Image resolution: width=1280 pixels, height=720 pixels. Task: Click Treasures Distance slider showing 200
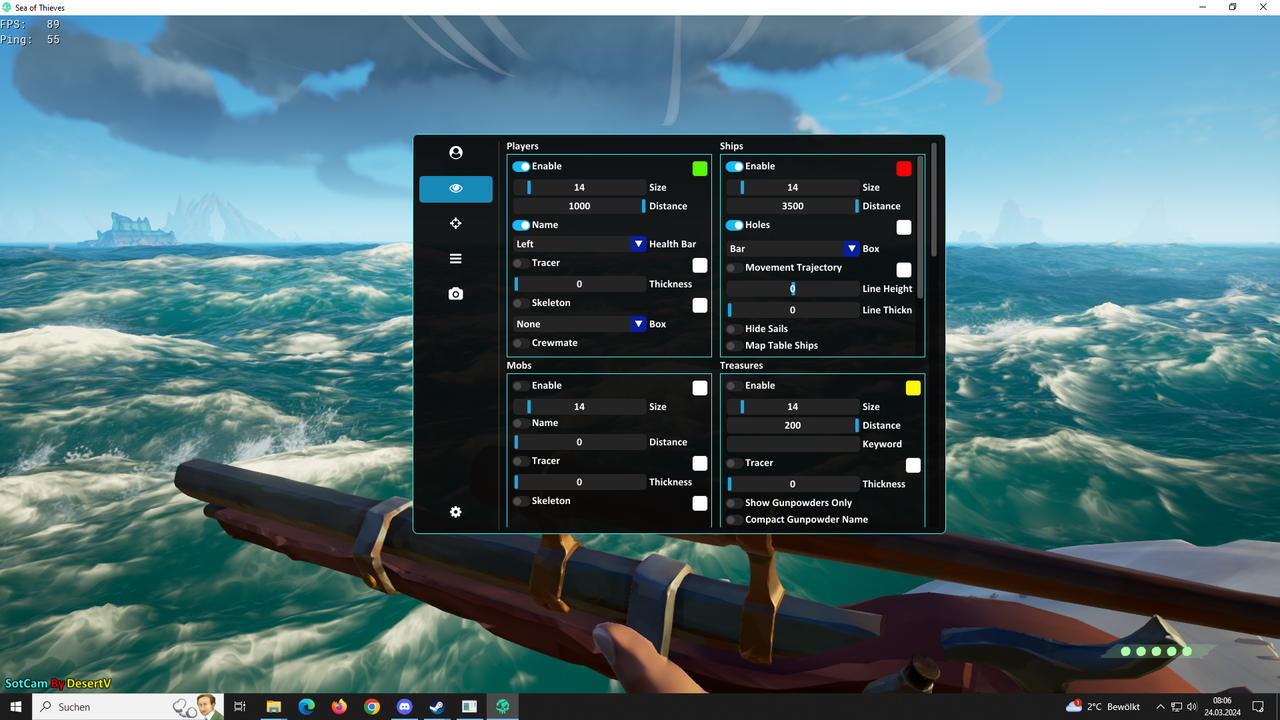(793, 425)
